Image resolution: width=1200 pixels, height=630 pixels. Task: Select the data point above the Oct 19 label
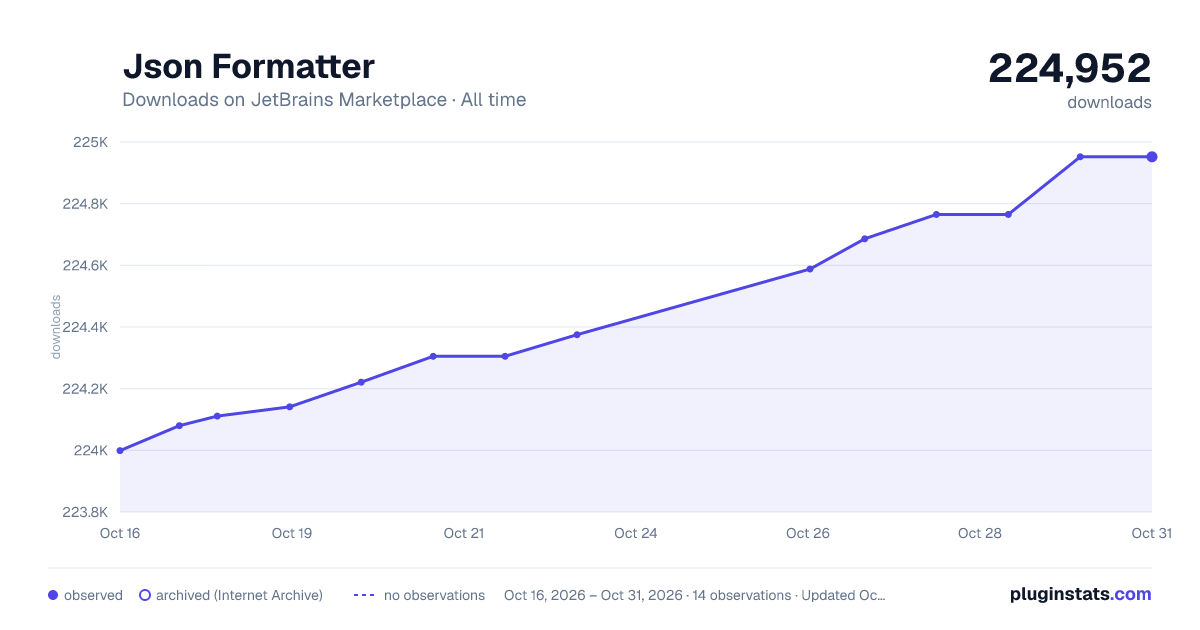(289, 407)
